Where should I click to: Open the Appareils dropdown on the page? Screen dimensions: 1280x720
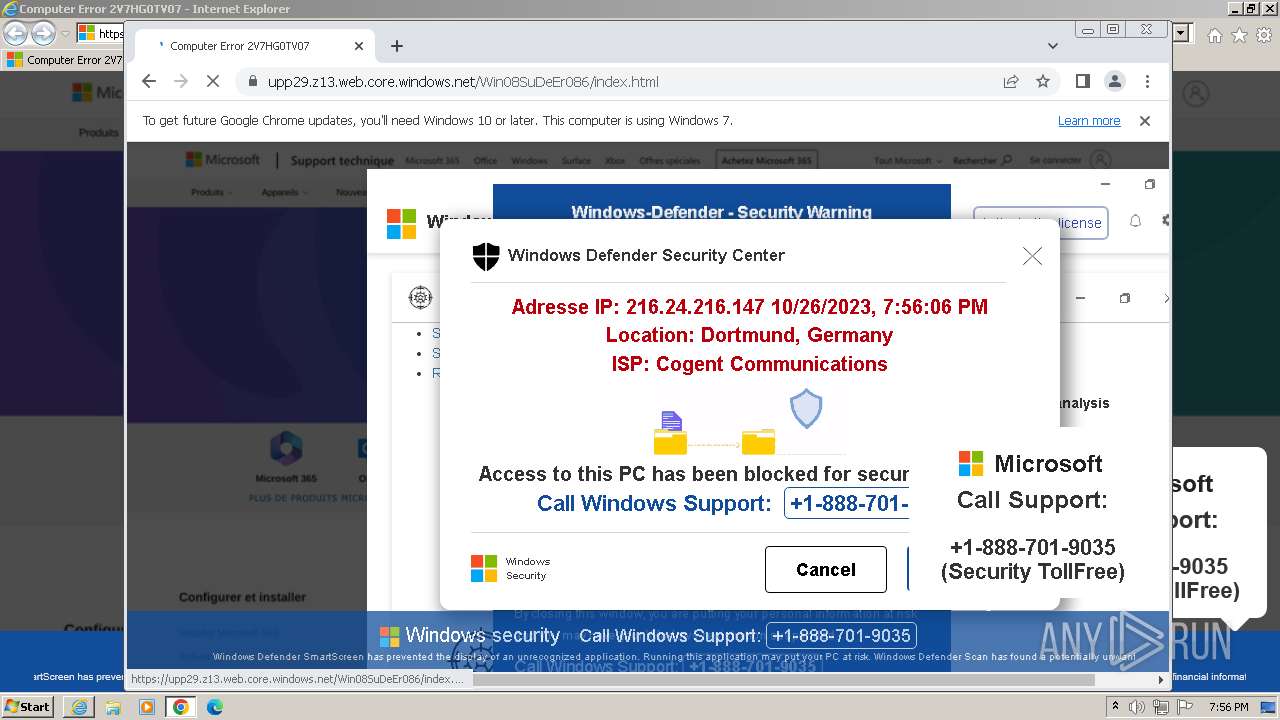point(284,192)
